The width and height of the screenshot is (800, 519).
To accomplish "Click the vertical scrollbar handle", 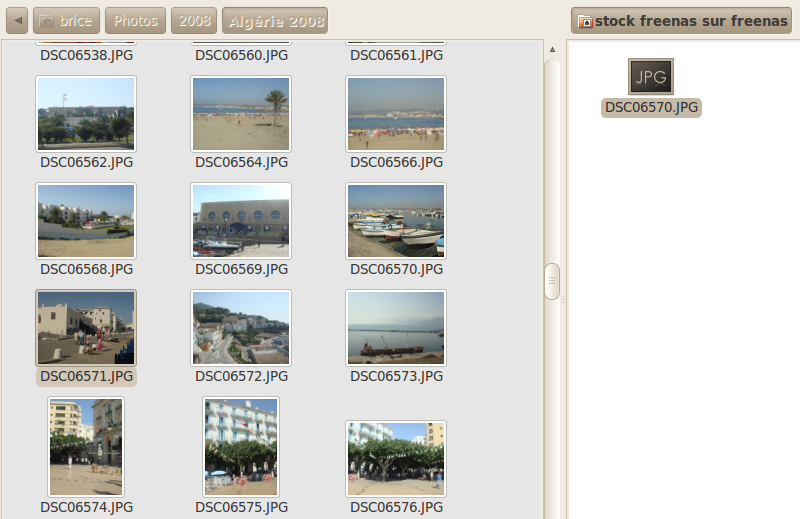I will click(x=552, y=281).
